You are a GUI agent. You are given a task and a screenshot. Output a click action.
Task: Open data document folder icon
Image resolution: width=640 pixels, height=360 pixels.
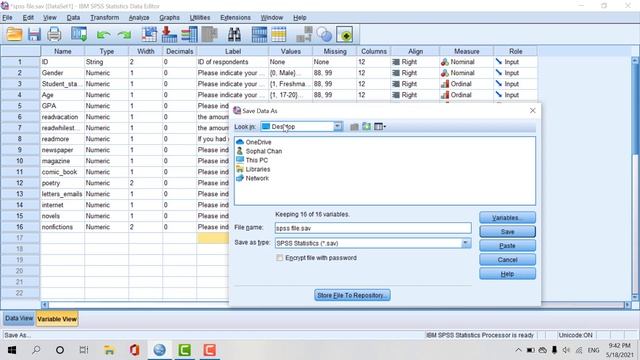(14, 34)
